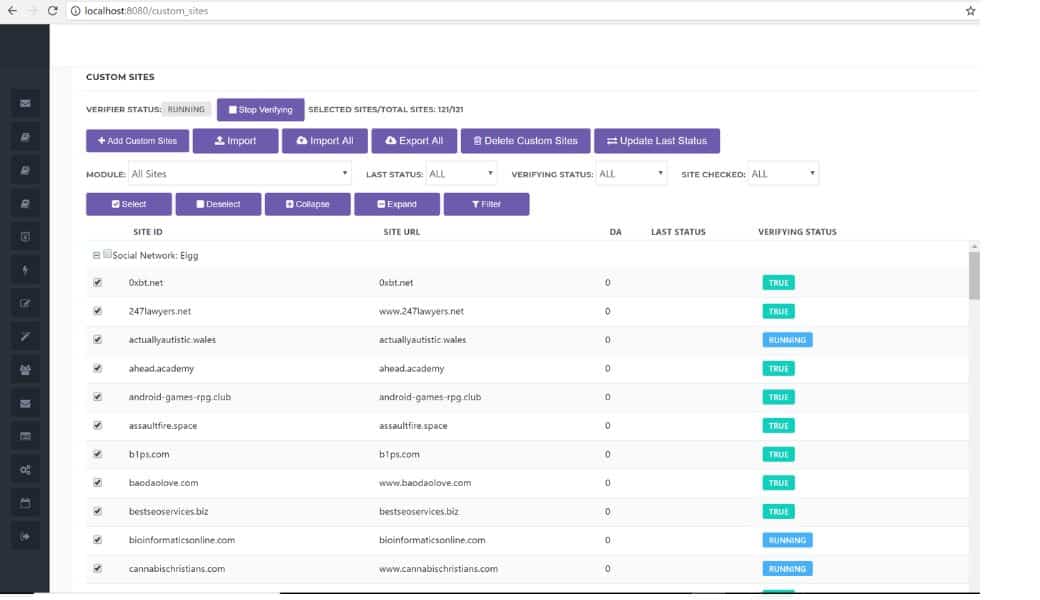Viewport: 1040px width, 600px height.
Task: Click the RUNNING verifier status badge at top
Action: [186, 109]
